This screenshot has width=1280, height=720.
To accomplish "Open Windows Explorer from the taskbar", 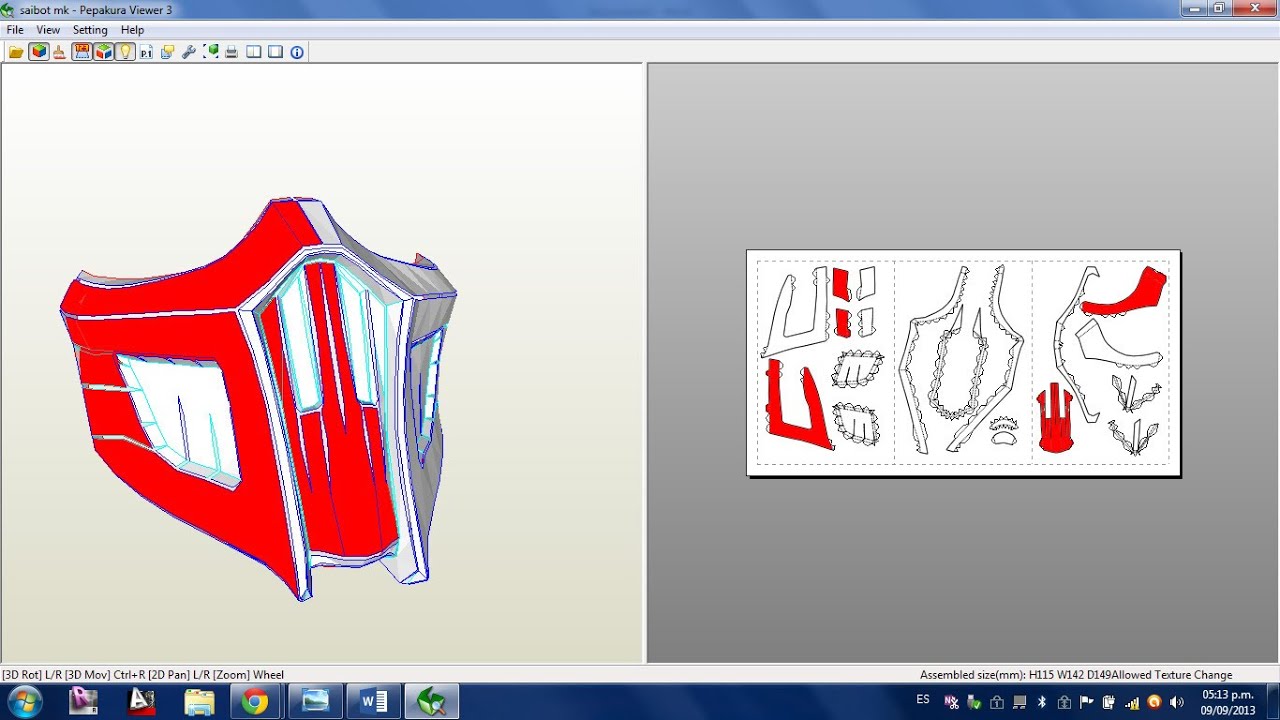I will (200, 702).
